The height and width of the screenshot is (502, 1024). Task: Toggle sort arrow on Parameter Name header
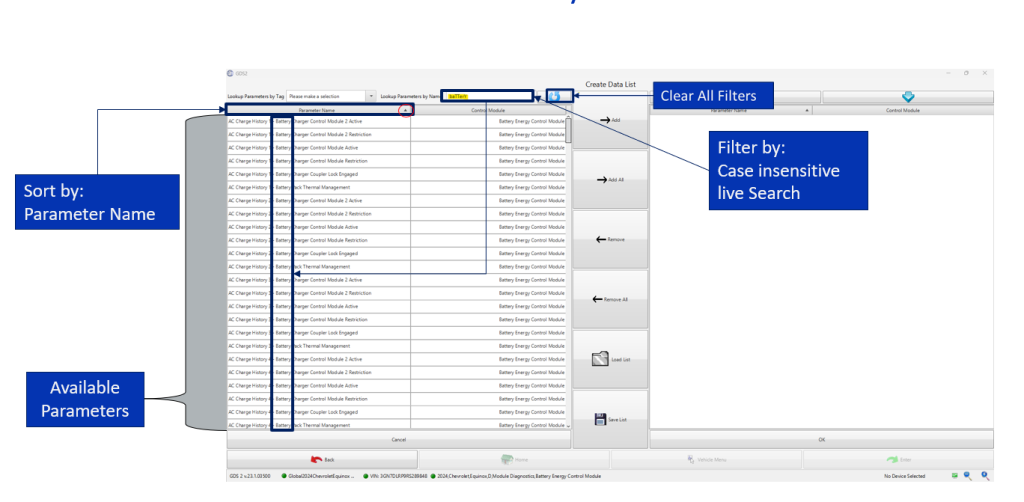(405, 110)
